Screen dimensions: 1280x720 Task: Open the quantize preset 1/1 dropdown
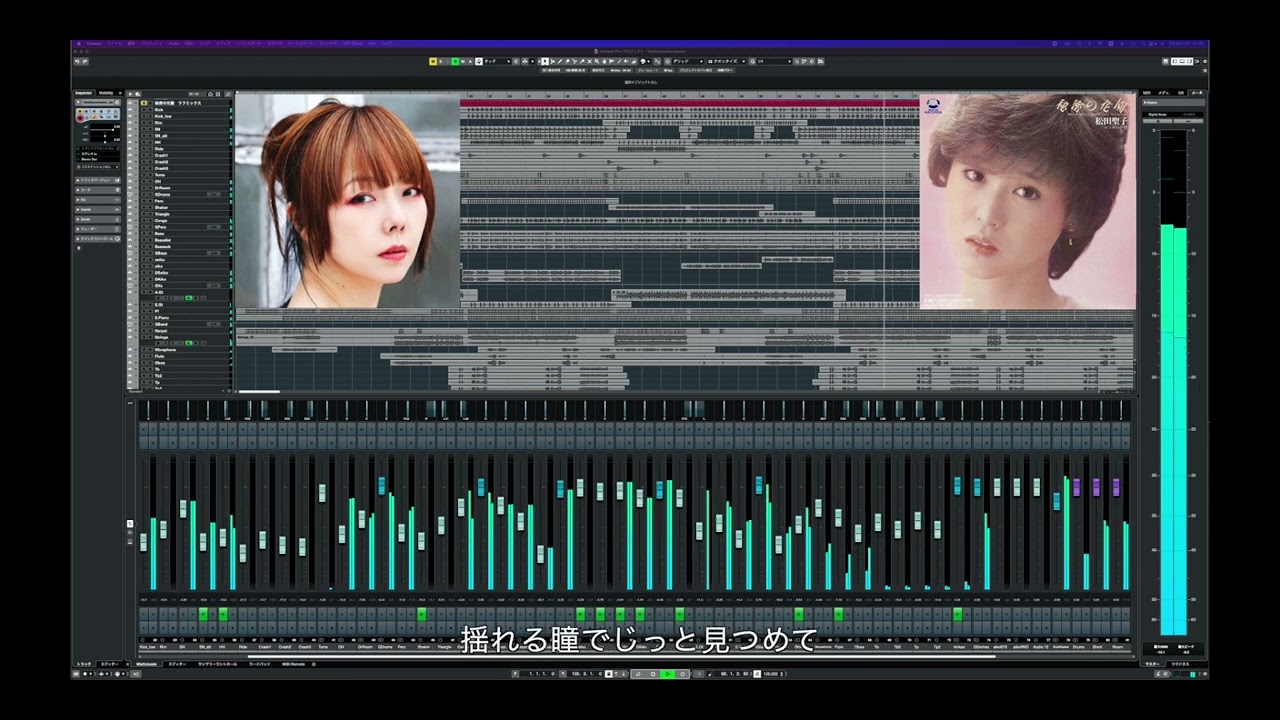coord(773,61)
